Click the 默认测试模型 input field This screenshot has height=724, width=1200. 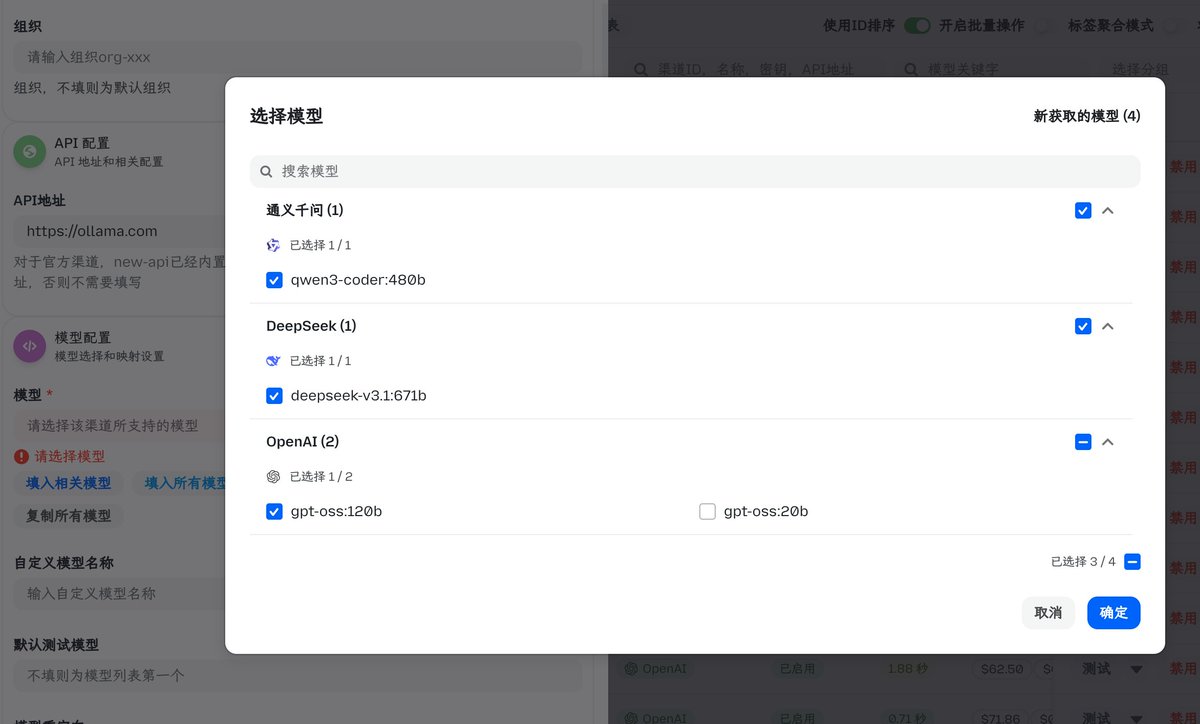(298, 675)
